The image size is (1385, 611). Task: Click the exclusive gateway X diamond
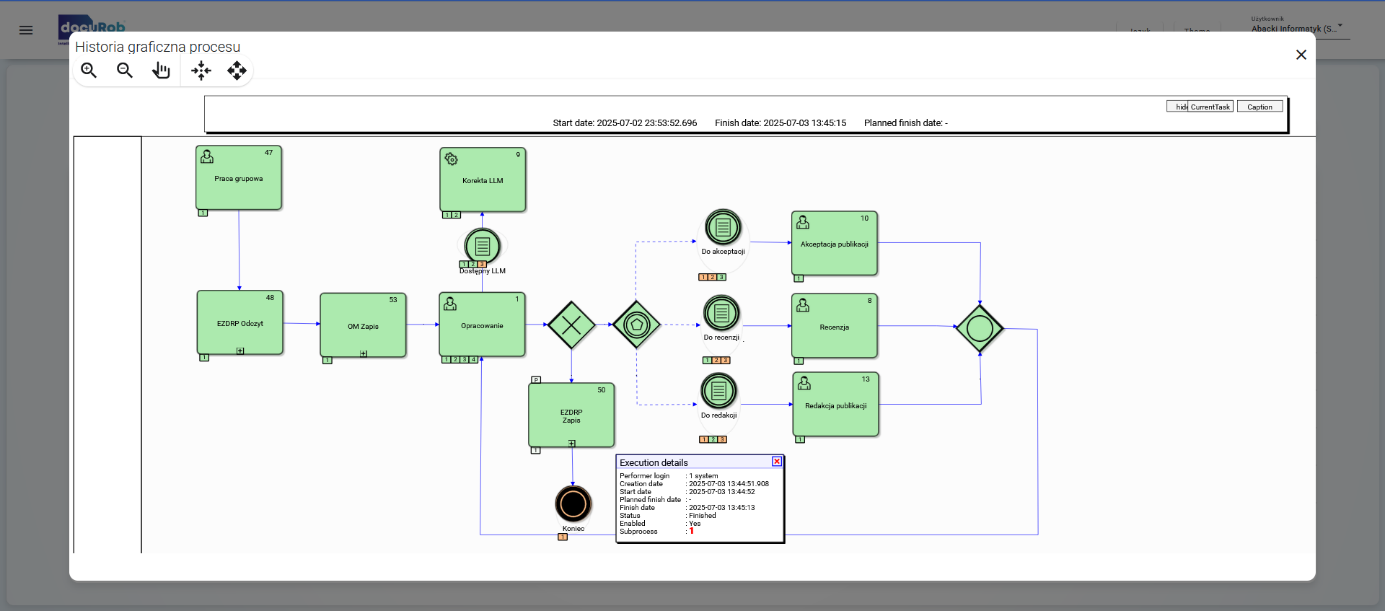point(571,324)
